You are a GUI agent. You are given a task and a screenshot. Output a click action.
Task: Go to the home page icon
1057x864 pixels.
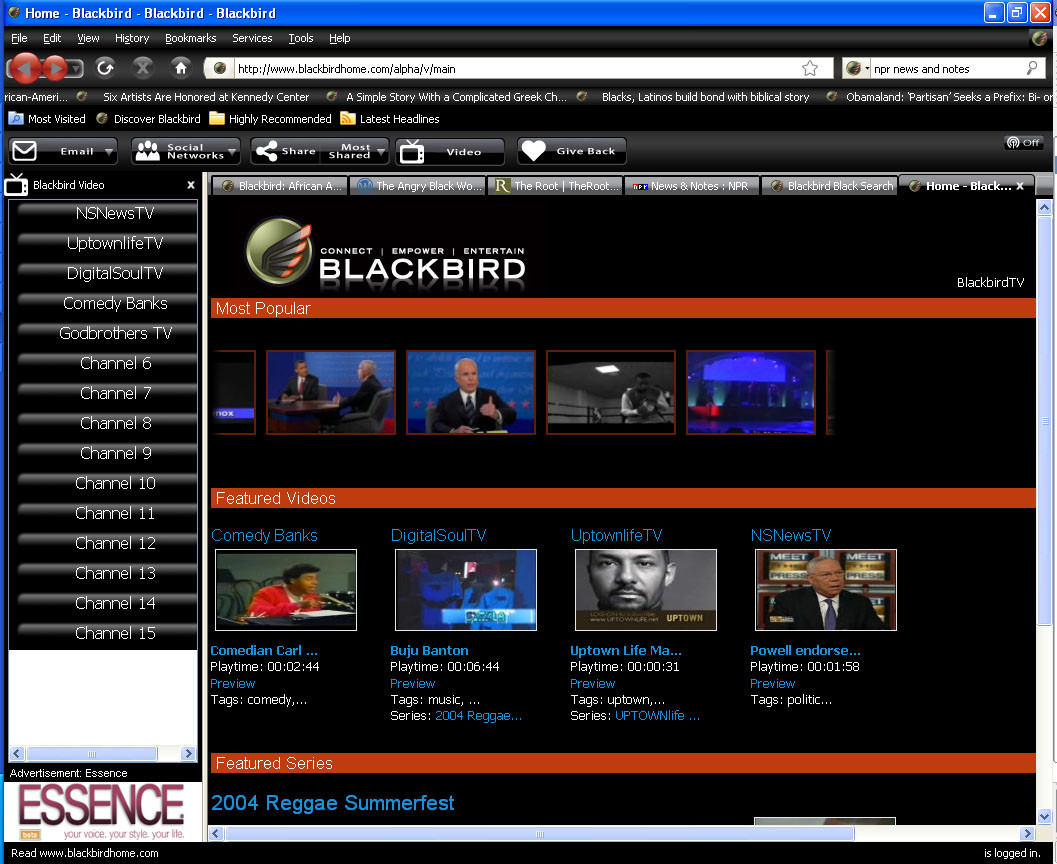pyautogui.click(x=180, y=67)
